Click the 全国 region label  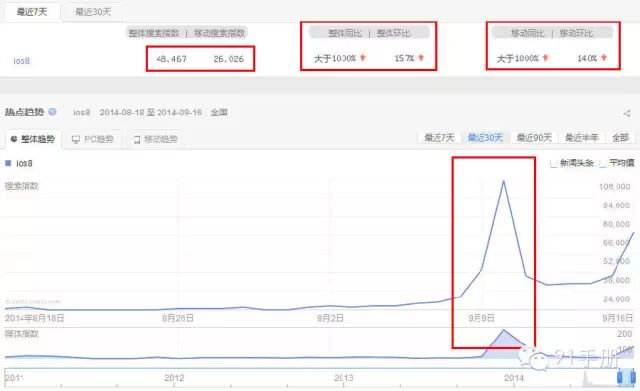(x=219, y=112)
